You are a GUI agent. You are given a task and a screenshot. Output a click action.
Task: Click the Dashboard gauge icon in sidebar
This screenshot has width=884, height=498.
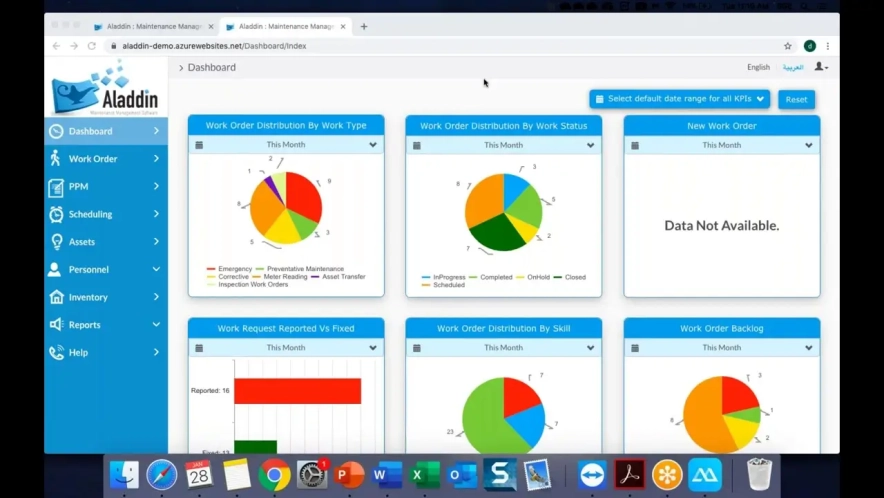click(x=56, y=131)
